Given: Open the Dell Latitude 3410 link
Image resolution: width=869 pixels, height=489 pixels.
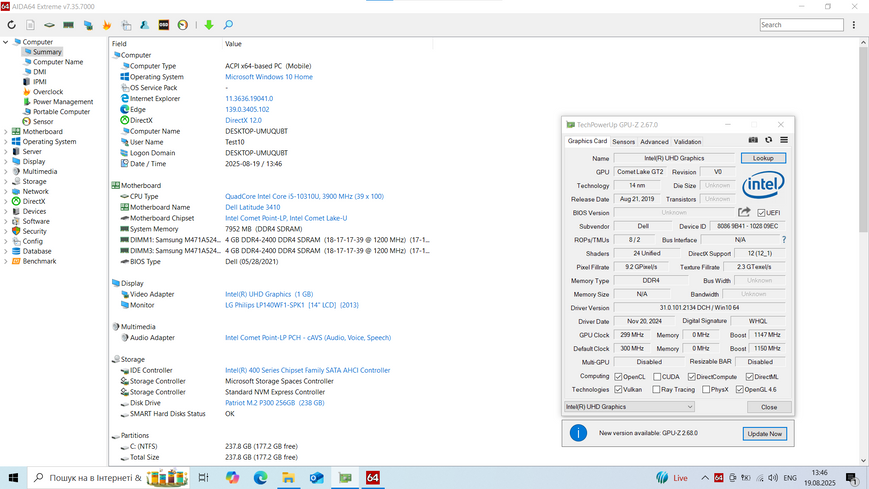Looking at the screenshot, I should point(253,207).
